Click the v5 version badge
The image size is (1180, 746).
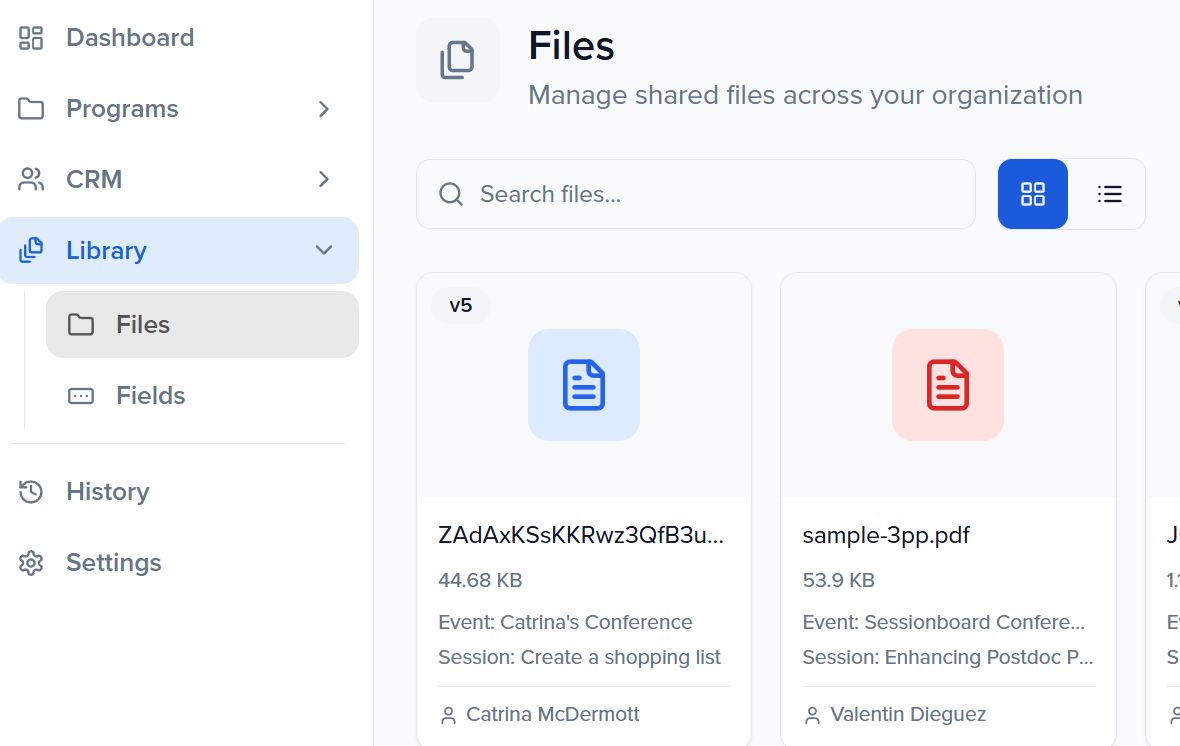[460, 306]
